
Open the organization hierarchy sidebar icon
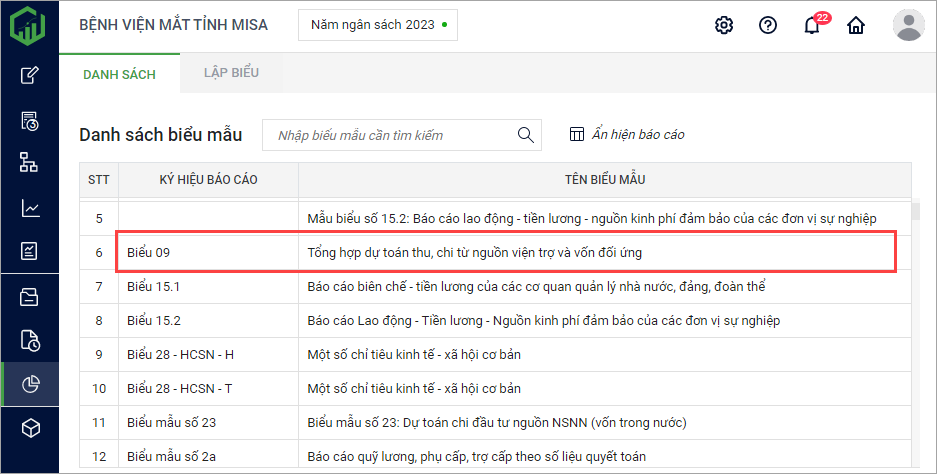[30, 163]
